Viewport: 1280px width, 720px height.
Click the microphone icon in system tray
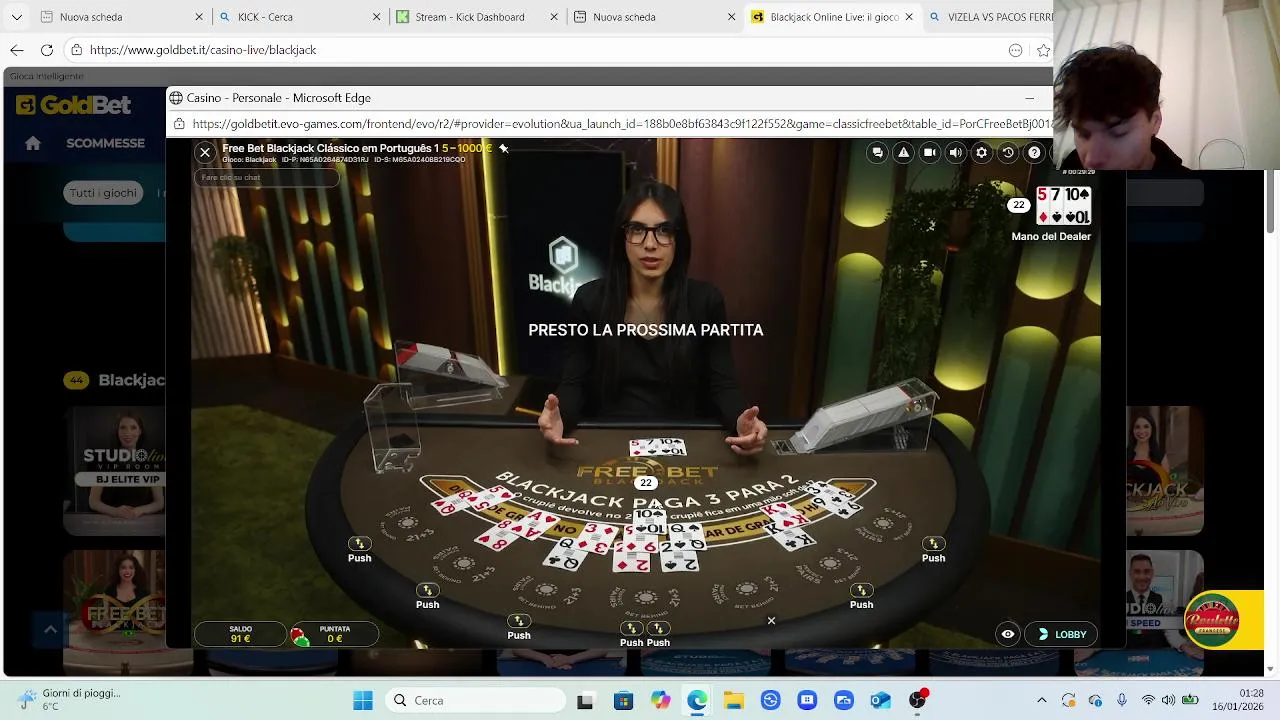coord(1122,700)
